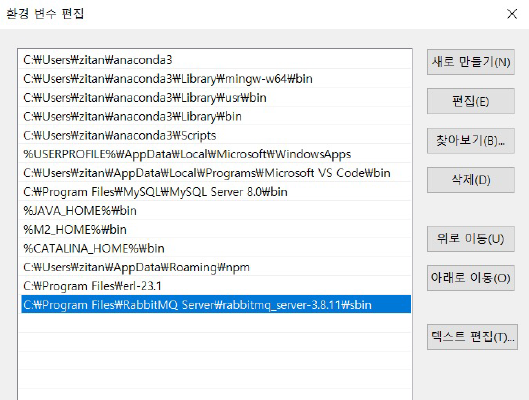The height and width of the screenshot is (400, 529).
Task: Select the Roaming npm path entry
Action: [x=216, y=267]
